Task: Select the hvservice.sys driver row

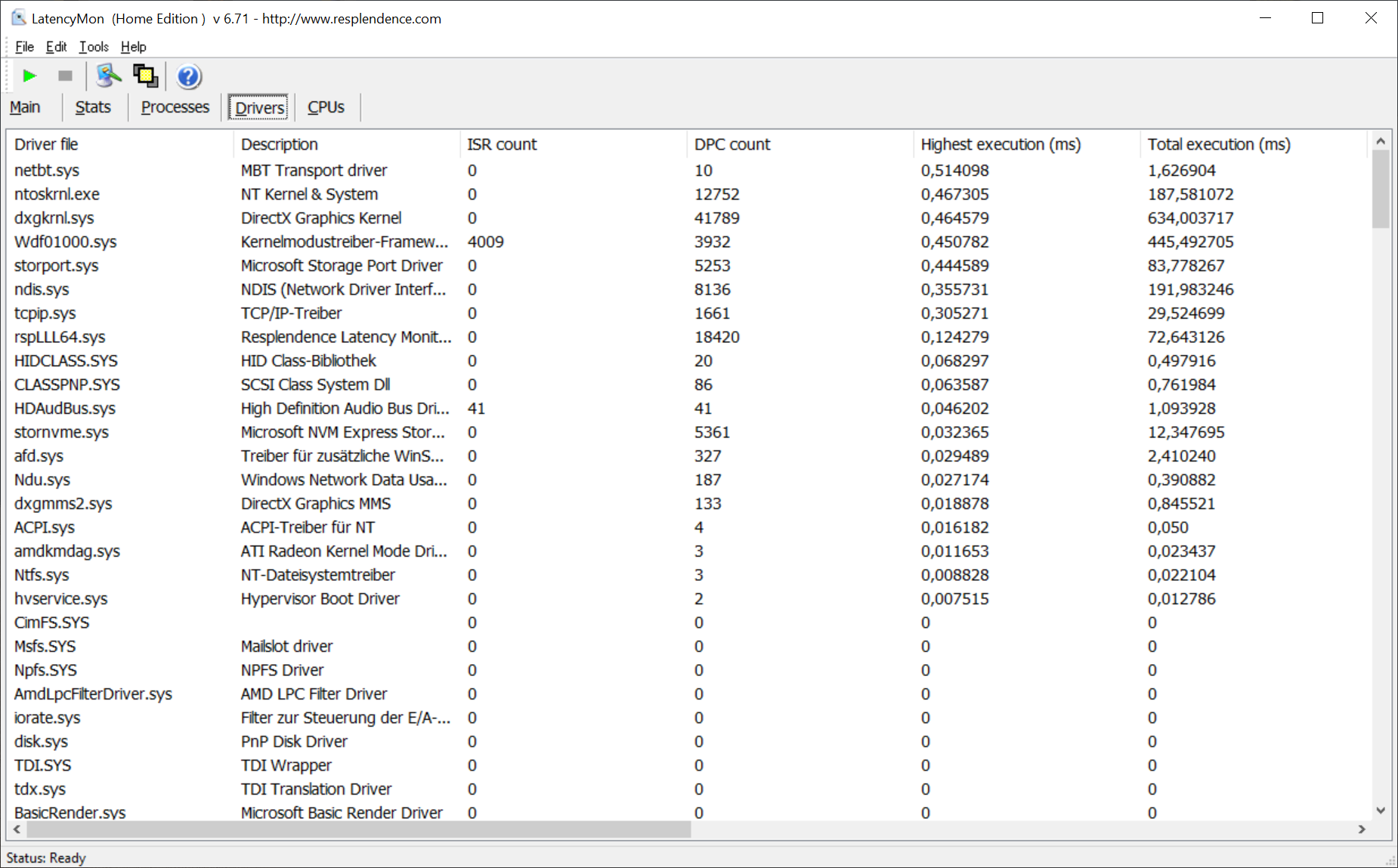Action: pos(689,599)
